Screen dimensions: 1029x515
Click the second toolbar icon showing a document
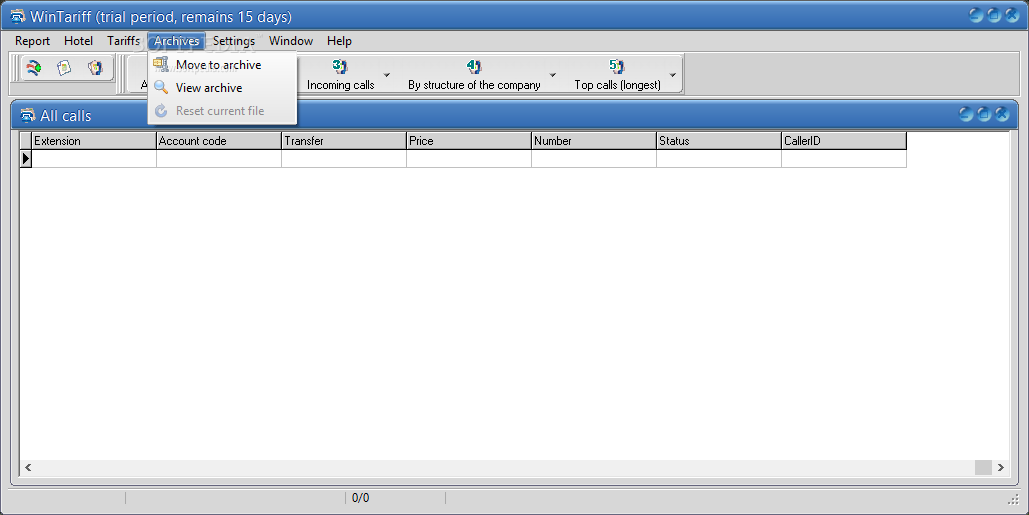[64, 68]
